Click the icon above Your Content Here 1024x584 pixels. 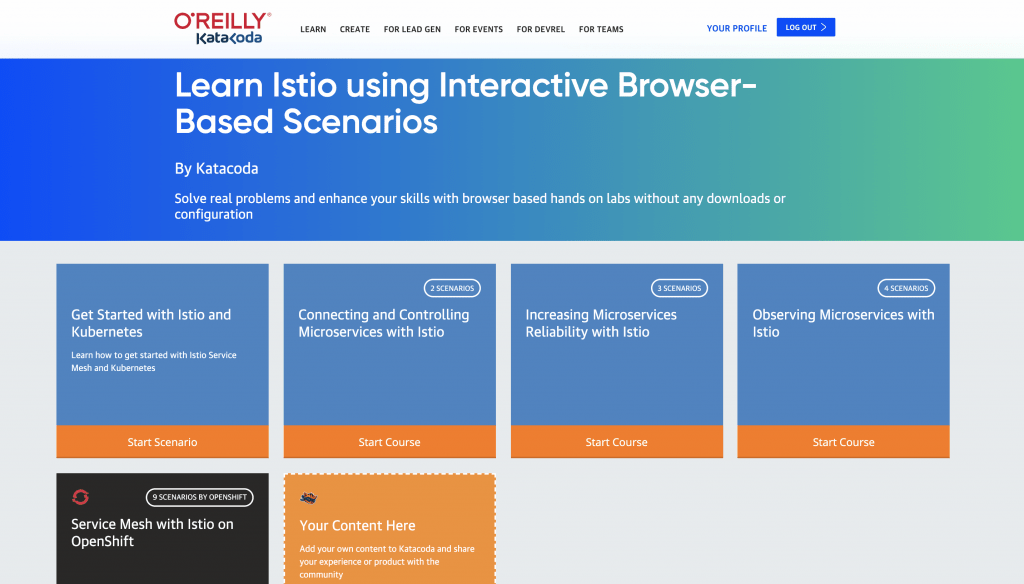(308, 498)
